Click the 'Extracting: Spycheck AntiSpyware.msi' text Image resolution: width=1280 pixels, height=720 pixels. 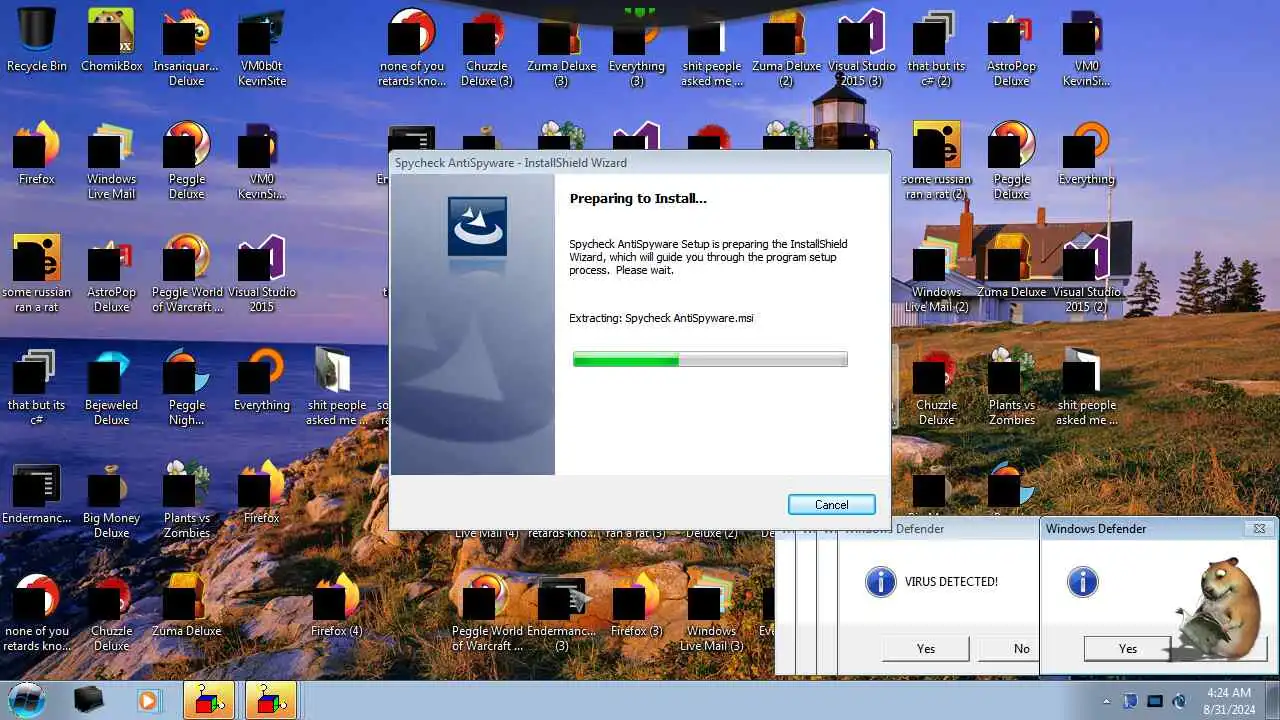(x=661, y=318)
